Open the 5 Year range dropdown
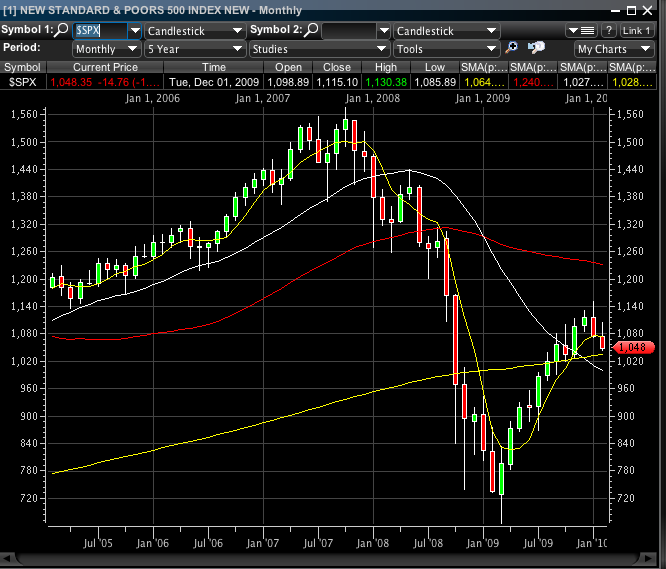666x569 pixels. (x=195, y=48)
